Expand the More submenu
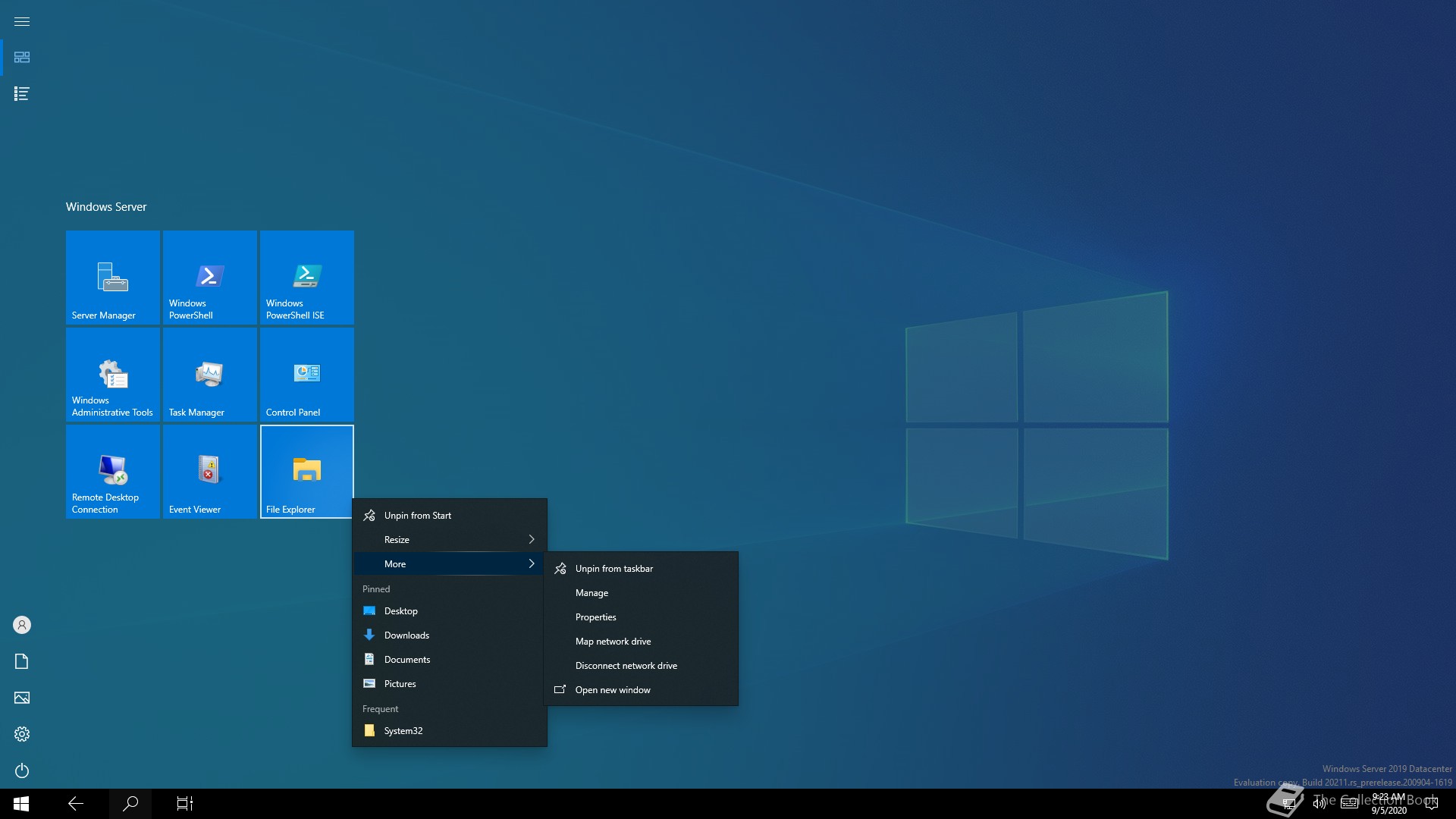The image size is (1456, 819). [x=450, y=564]
